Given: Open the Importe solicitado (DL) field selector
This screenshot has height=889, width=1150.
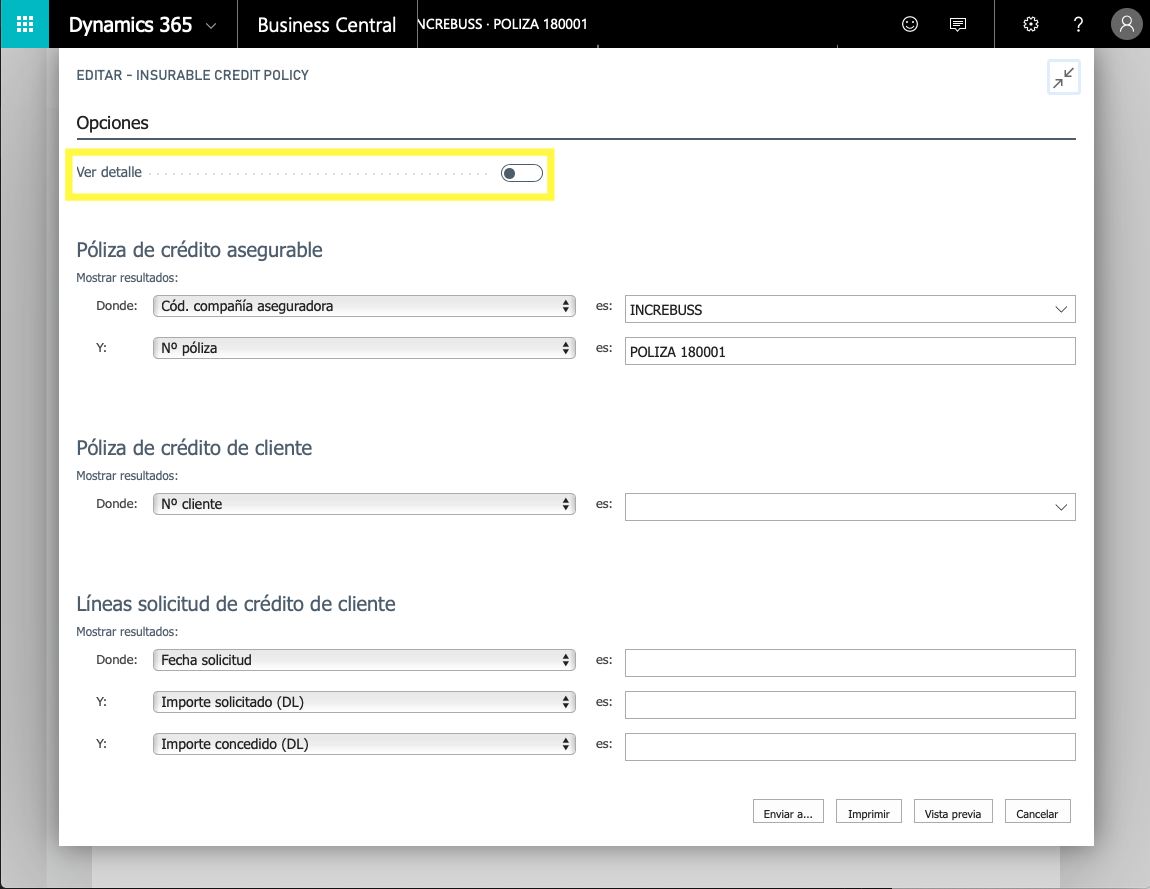Looking at the screenshot, I should coord(364,702).
